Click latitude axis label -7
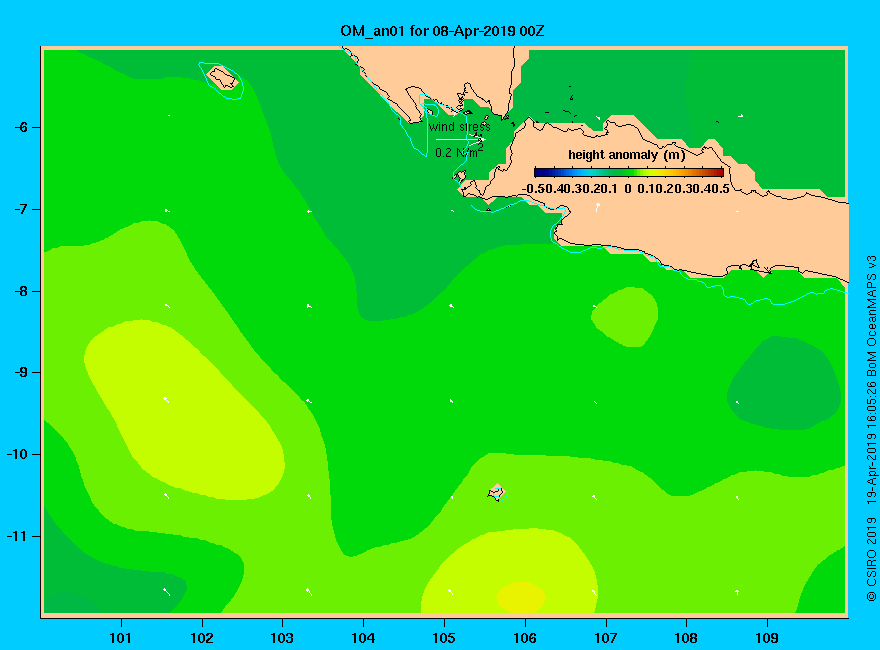880x650 pixels. tap(20, 209)
